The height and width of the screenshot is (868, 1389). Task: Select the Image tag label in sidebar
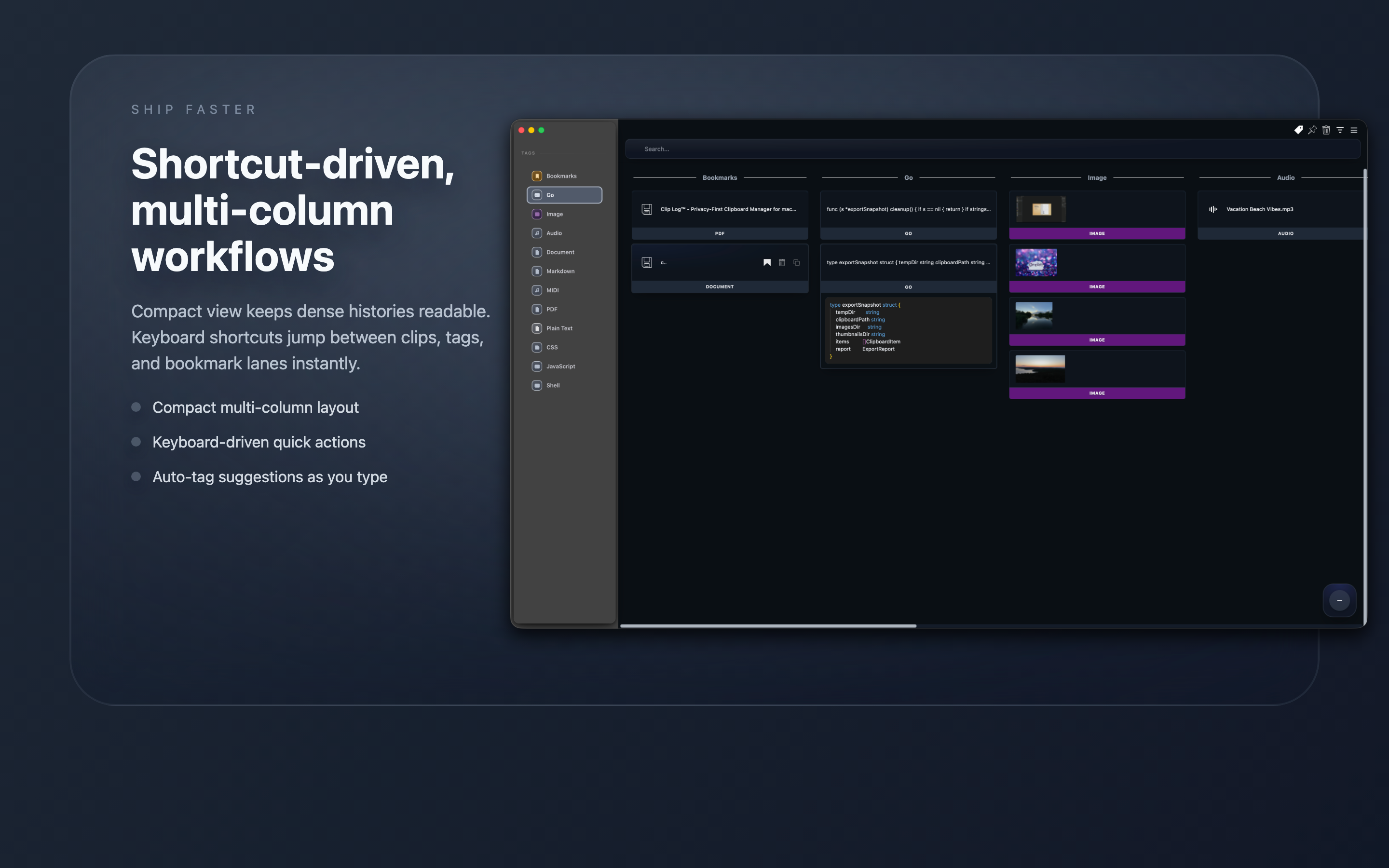coord(555,214)
